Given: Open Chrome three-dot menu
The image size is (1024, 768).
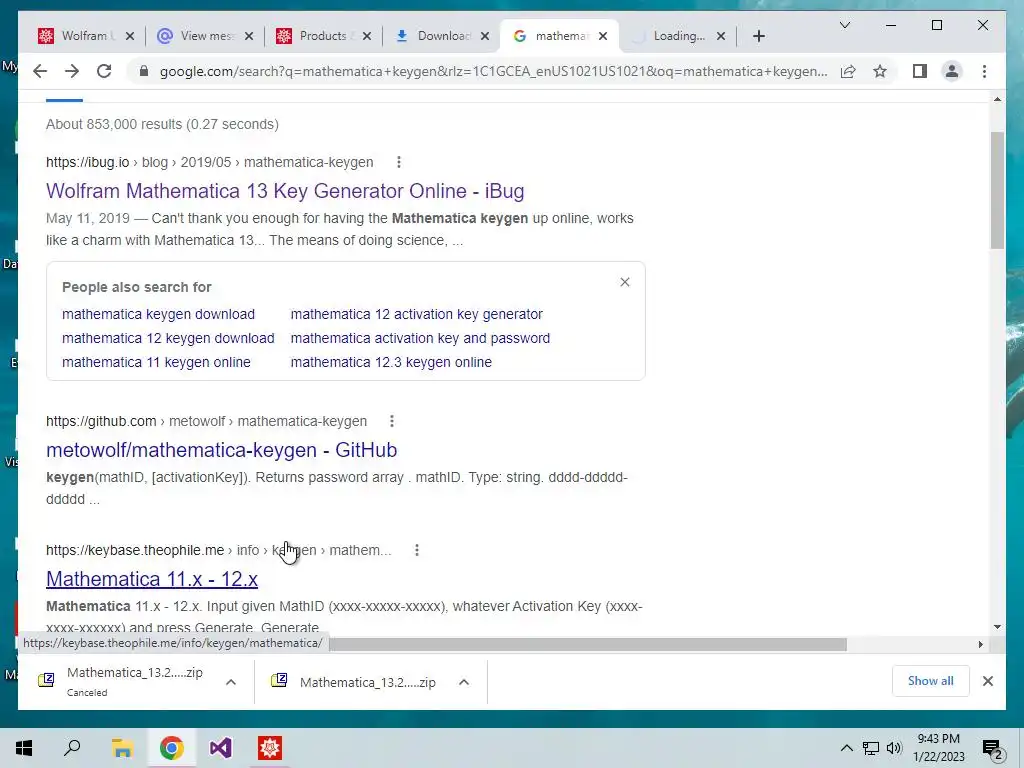Looking at the screenshot, I should (x=984, y=71).
